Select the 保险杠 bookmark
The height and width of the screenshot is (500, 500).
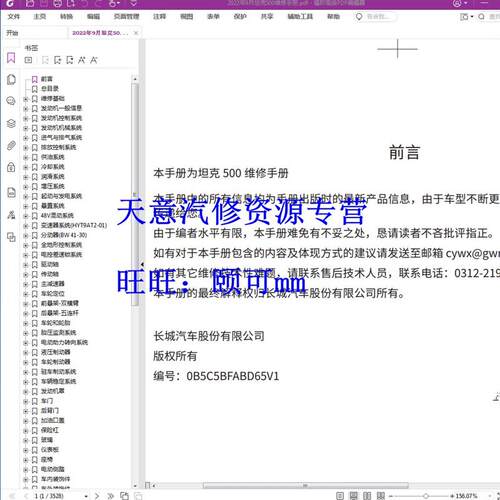pyautogui.click(x=50, y=430)
